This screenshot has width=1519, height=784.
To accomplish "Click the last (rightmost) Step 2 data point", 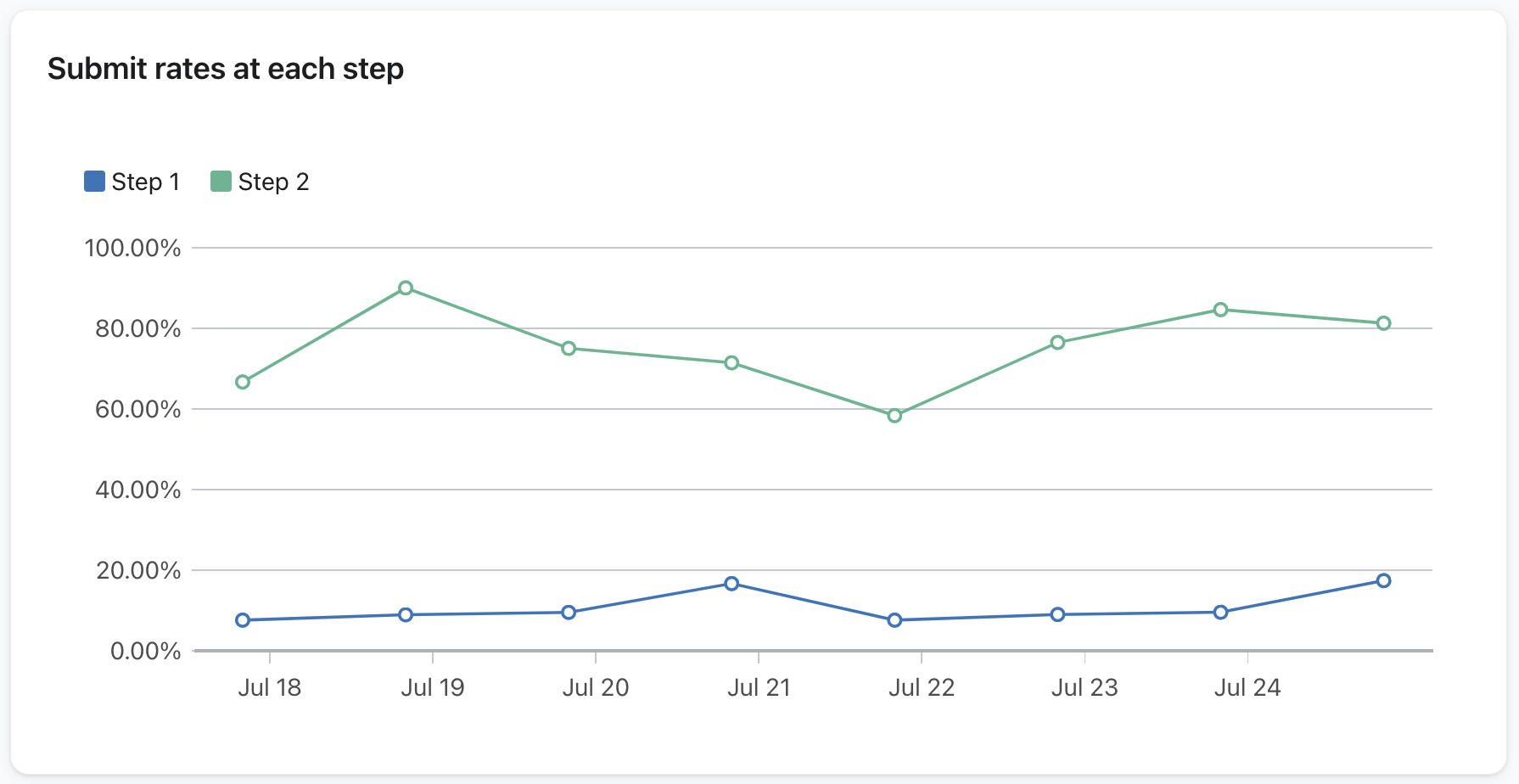I will point(1383,323).
